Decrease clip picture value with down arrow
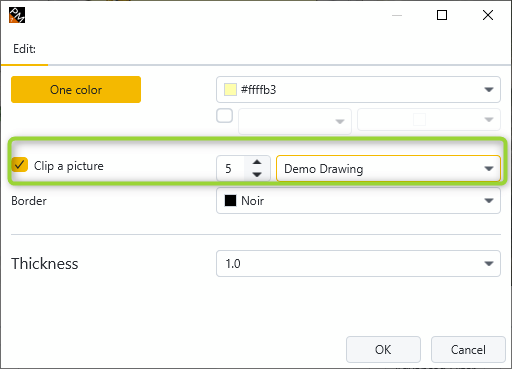Viewport: 512px width, 369px height. [x=257, y=174]
